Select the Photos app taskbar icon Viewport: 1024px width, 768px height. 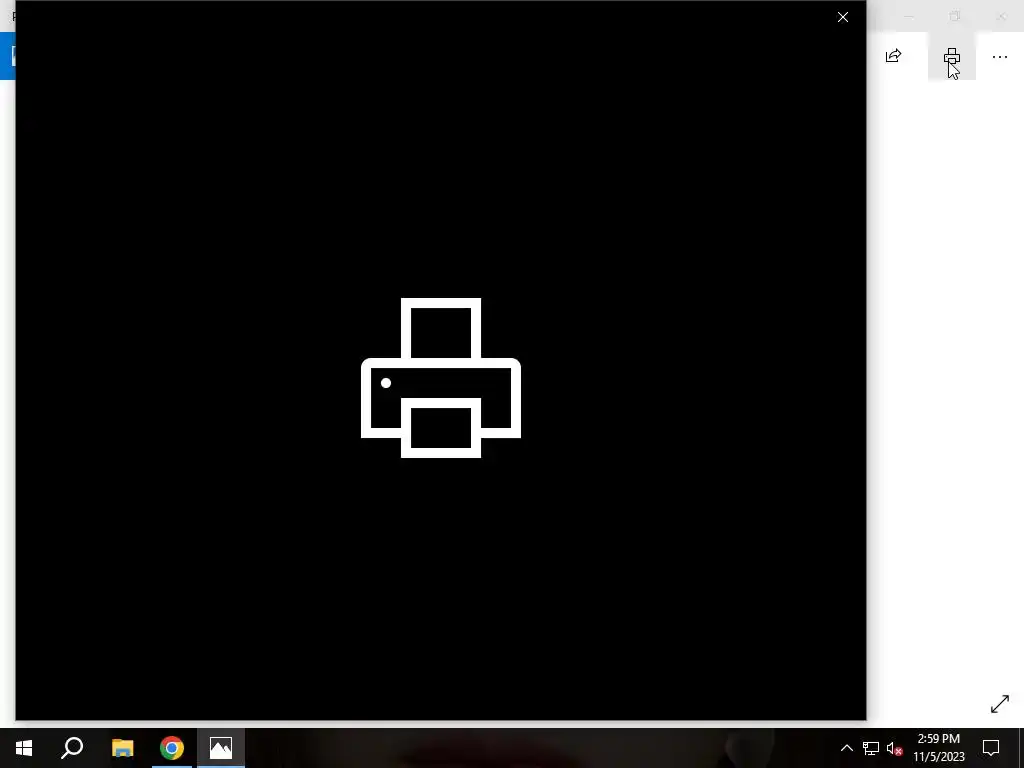coord(221,748)
